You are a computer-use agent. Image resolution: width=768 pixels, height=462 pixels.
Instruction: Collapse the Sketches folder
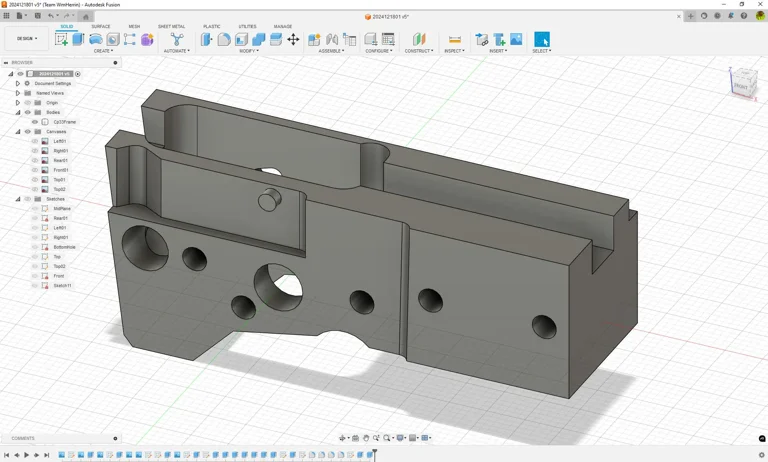(x=18, y=199)
